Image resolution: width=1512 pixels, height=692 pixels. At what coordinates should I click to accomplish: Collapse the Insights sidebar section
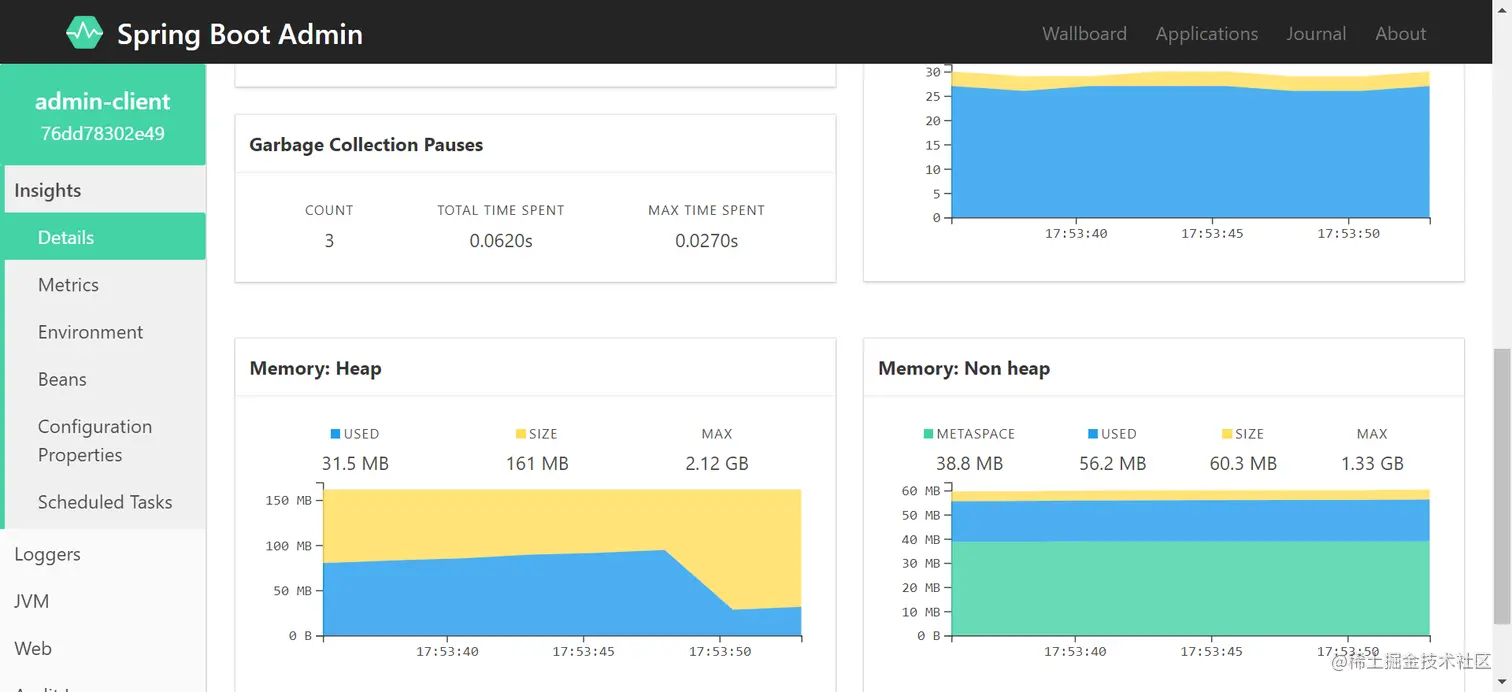click(x=103, y=190)
